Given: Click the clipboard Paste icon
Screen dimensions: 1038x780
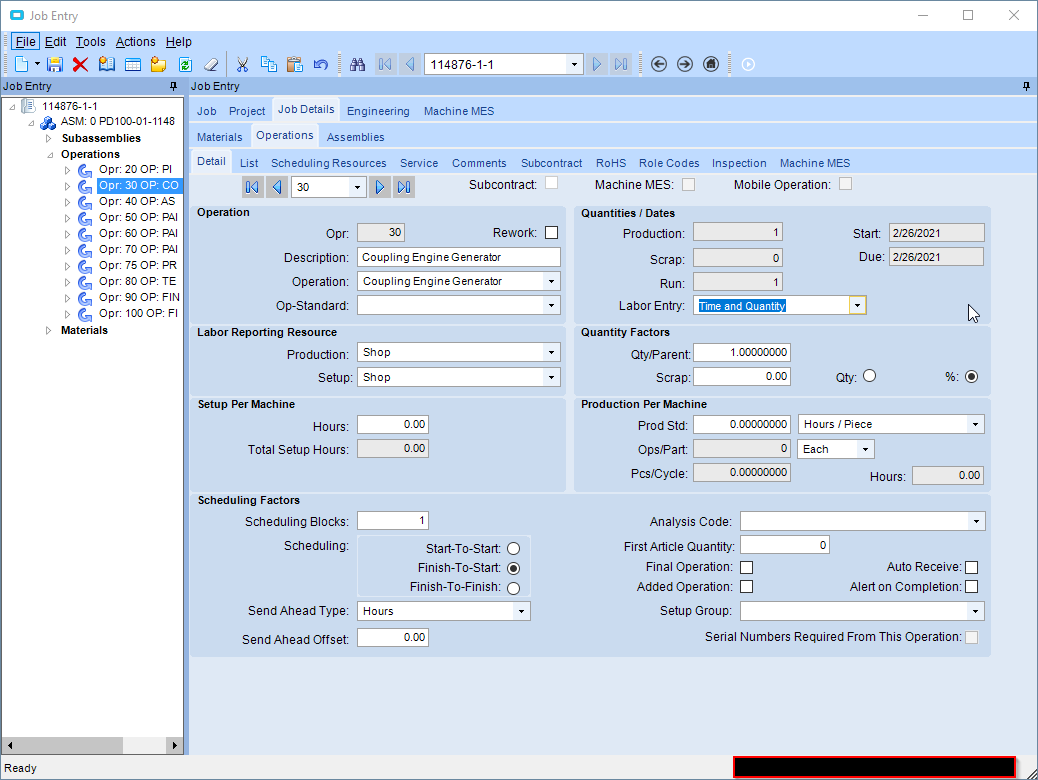Looking at the screenshot, I should [x=295, y=64].
